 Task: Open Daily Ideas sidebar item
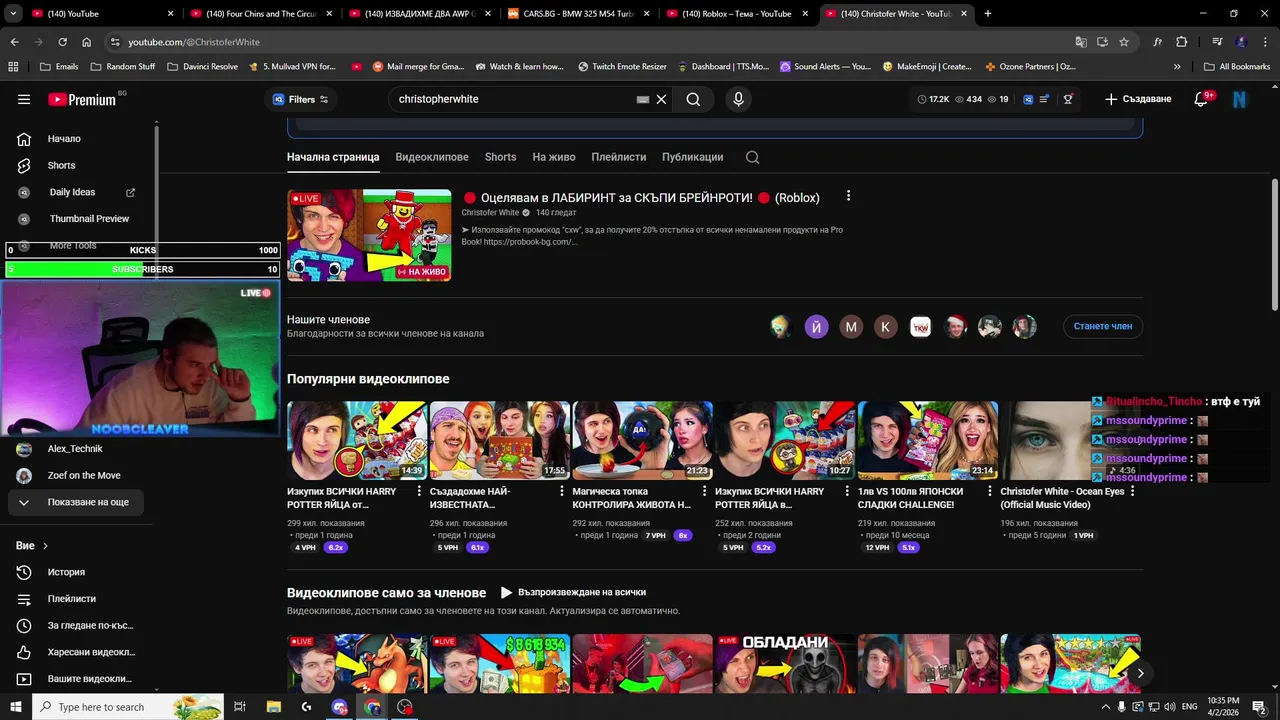78,192
